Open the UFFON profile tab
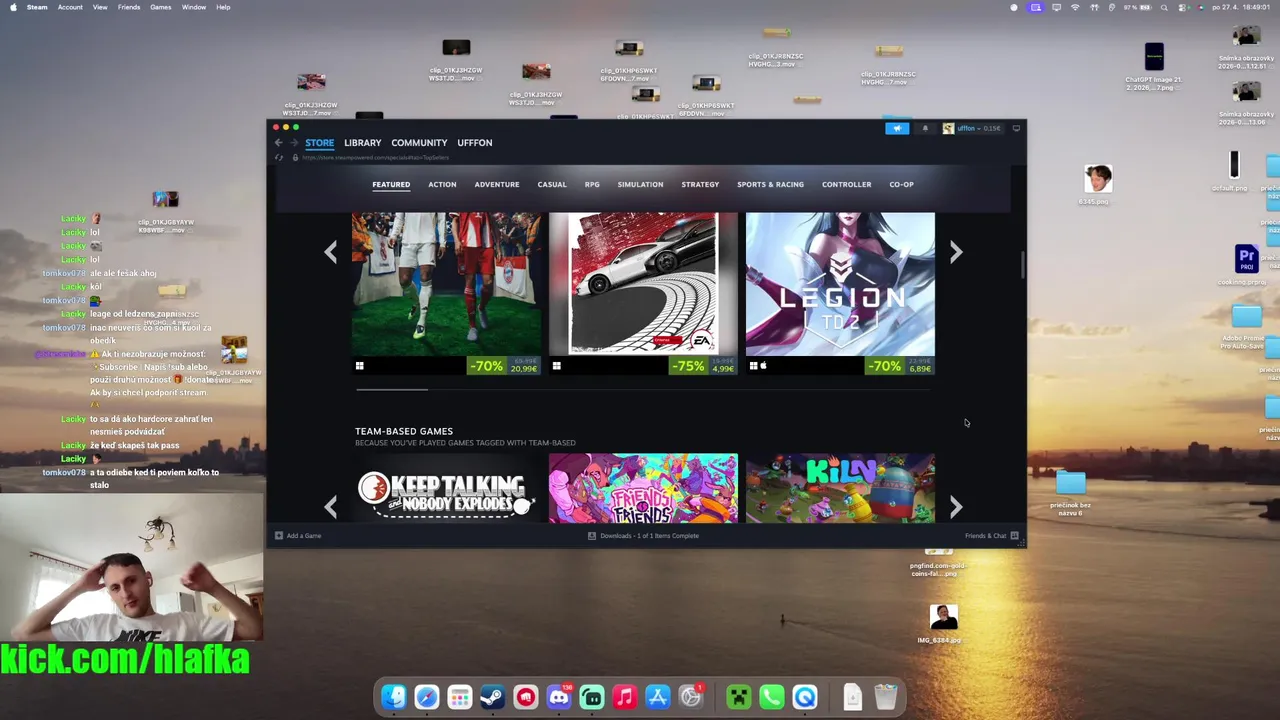1280x720 pixels. coord(474,143)
